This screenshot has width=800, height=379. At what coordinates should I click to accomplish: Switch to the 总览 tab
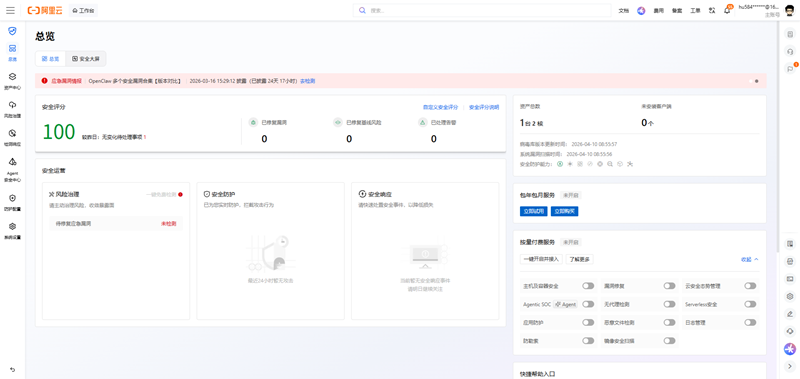pyautogui.click(x=51, y=59)
